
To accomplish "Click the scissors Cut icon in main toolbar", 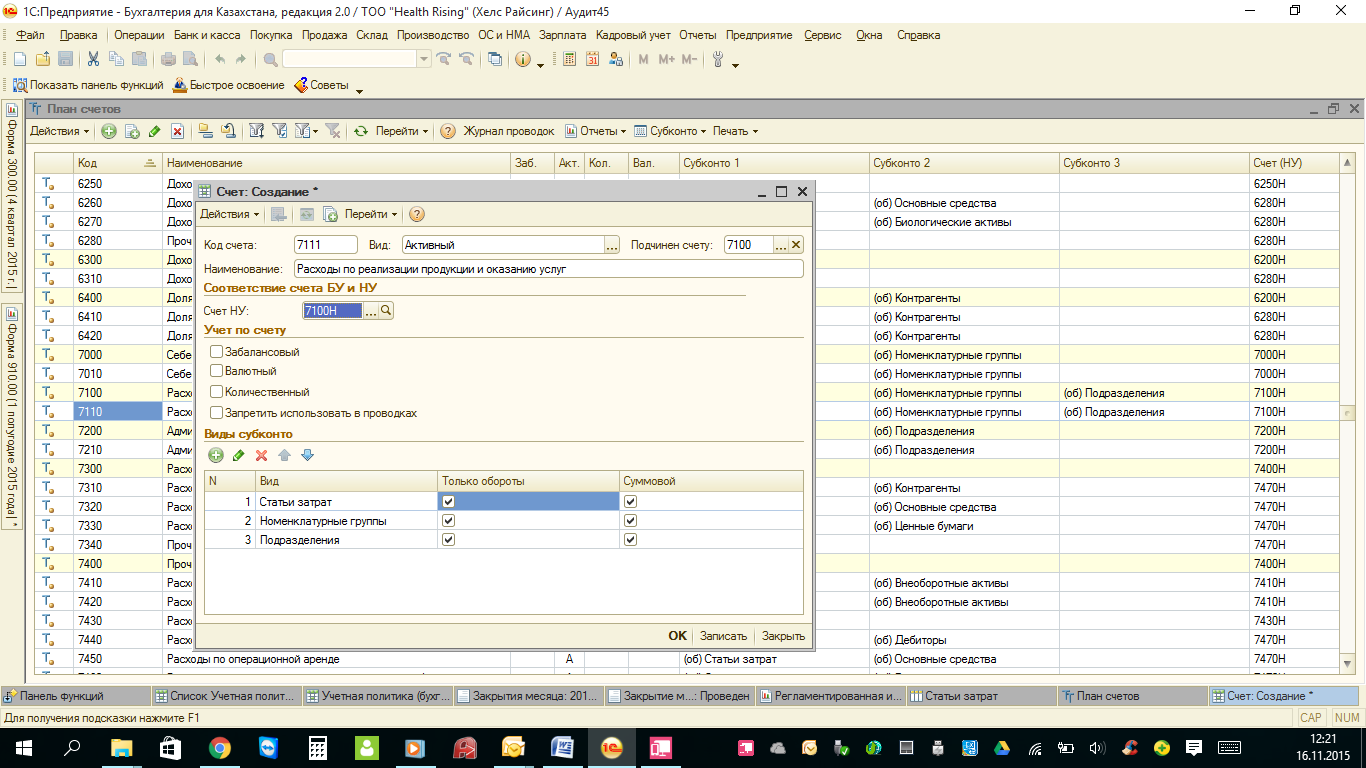I will tap(93, 59).
